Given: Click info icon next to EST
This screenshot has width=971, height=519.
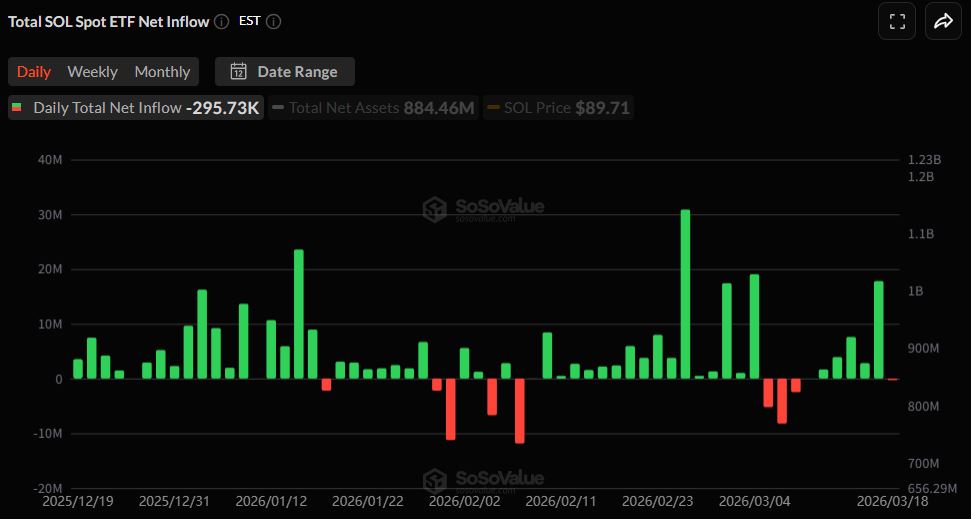Looking at the screenshot, I should pyautogui.click(x=273, y=21).
